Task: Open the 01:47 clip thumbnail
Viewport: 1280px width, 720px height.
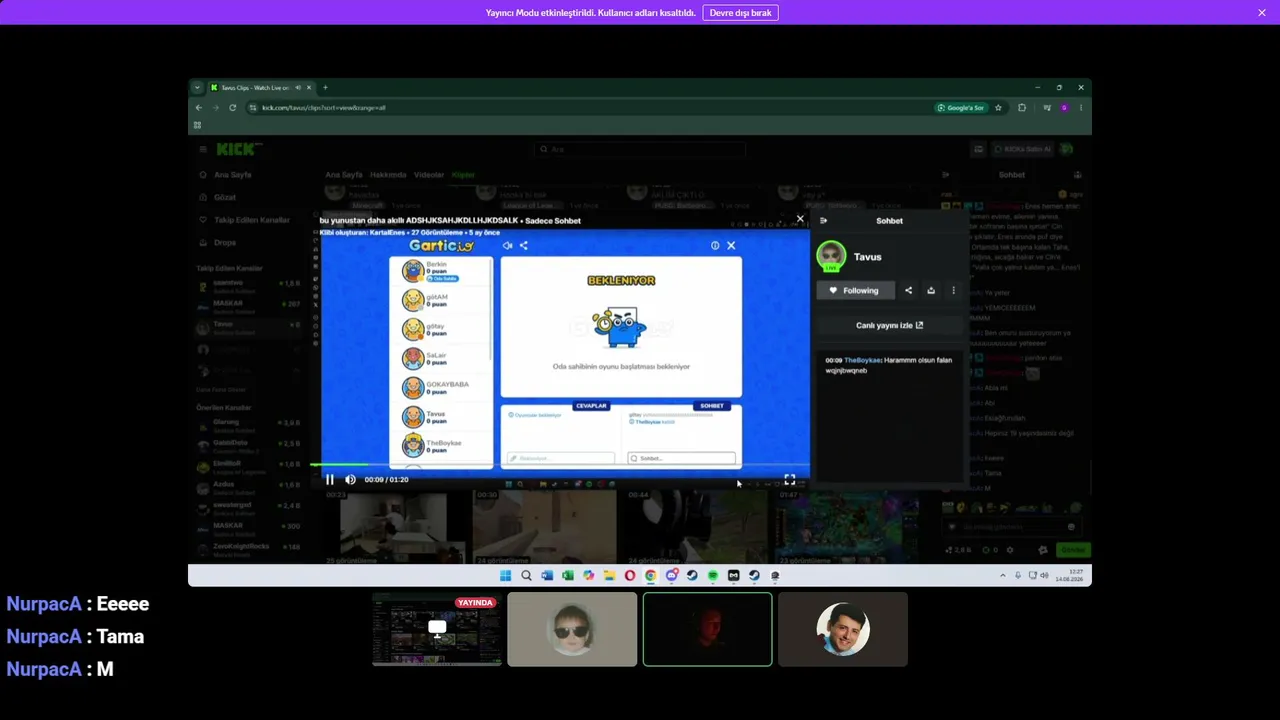Action: [x=848, y=526]
